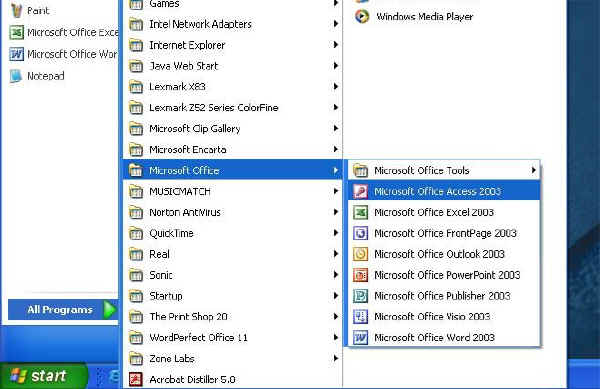Expand the Startup submenu arrow
Viewport: 600px width, 389px height.
pos(336,295)
